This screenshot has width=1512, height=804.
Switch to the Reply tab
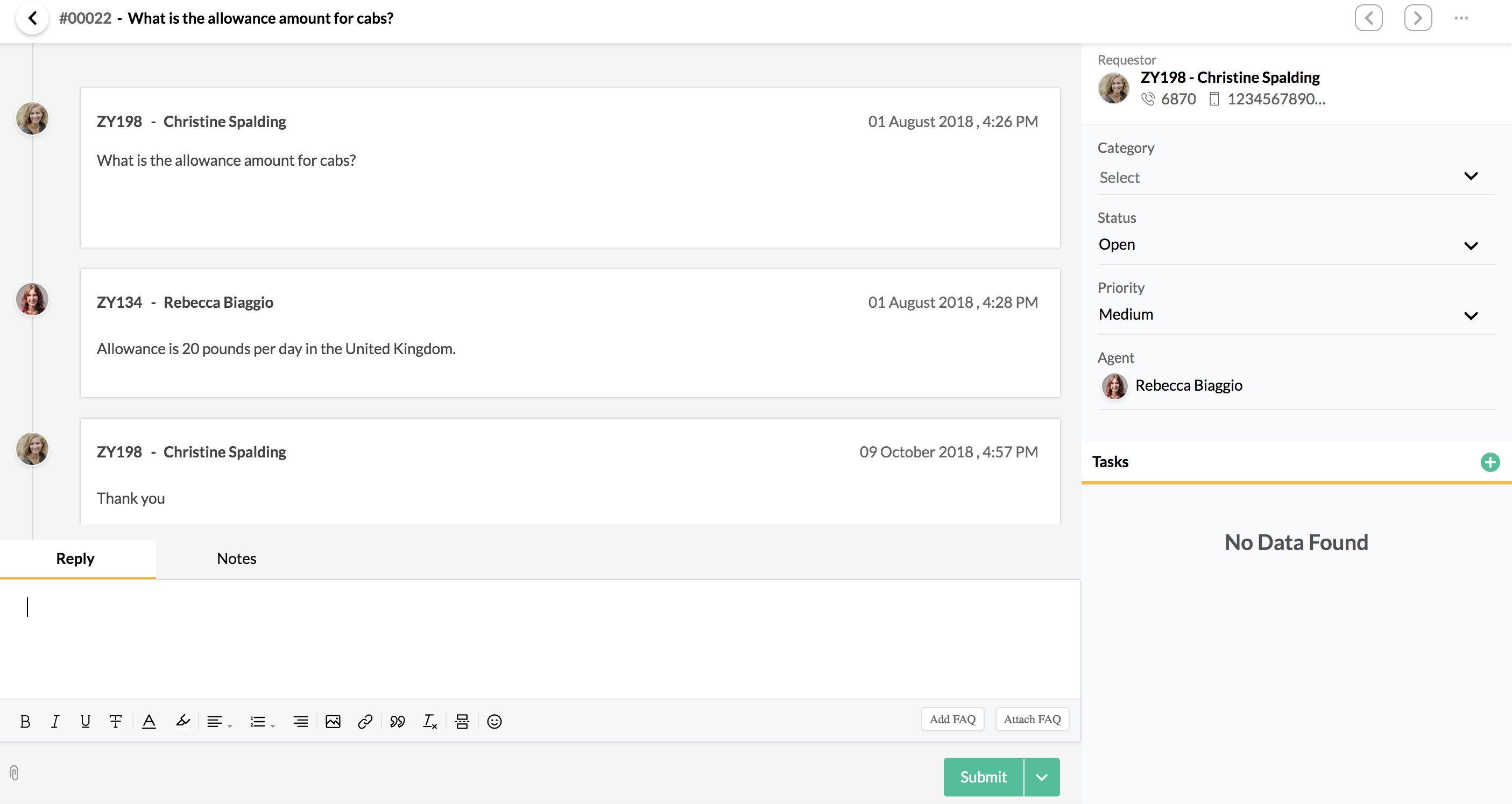tap(75, 558)
